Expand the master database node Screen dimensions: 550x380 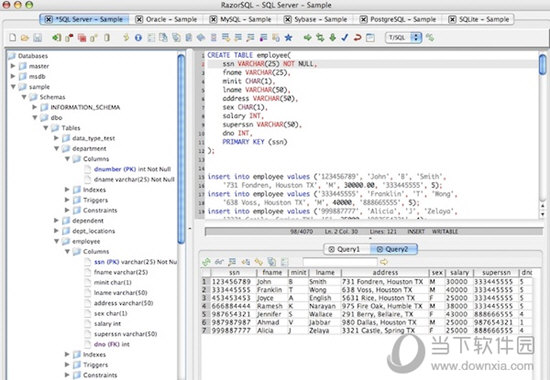[13, 66]
